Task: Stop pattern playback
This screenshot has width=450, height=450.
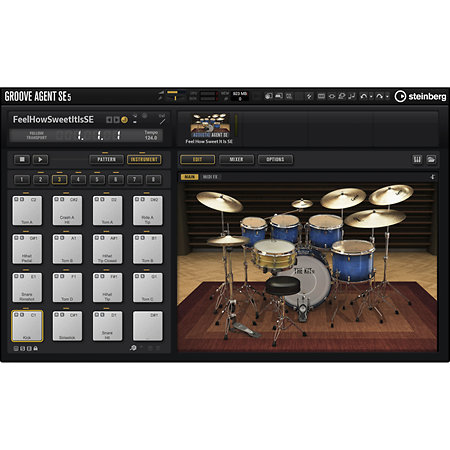Action: pos(22,159)
